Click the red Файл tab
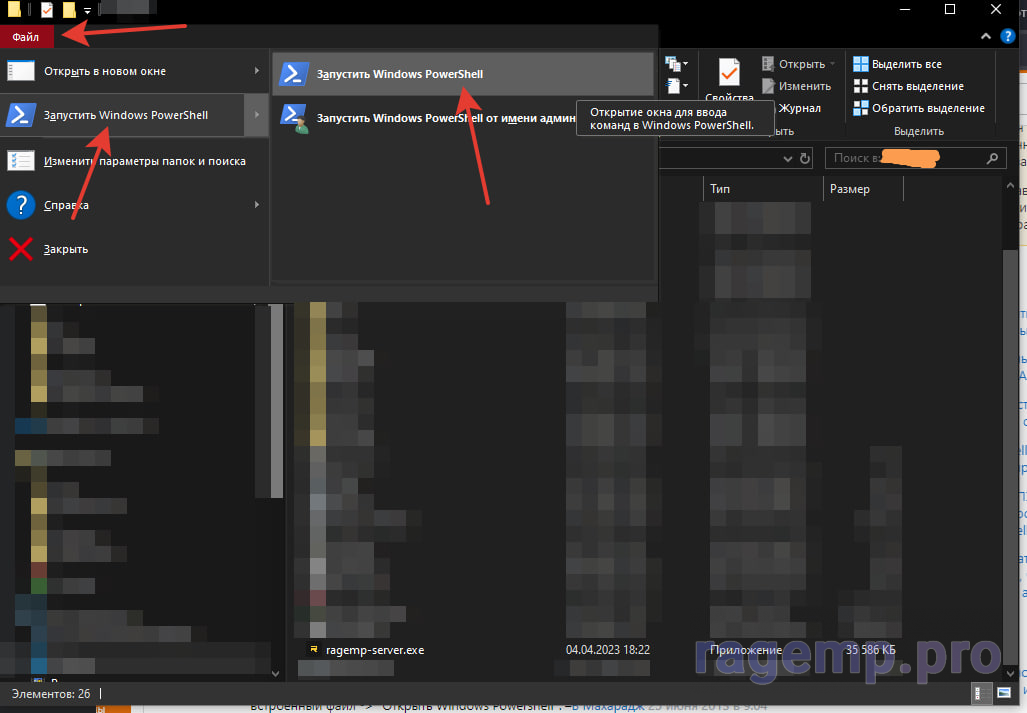The width and height of the screenshot is (1027, 713). click(x=26, y=37)
